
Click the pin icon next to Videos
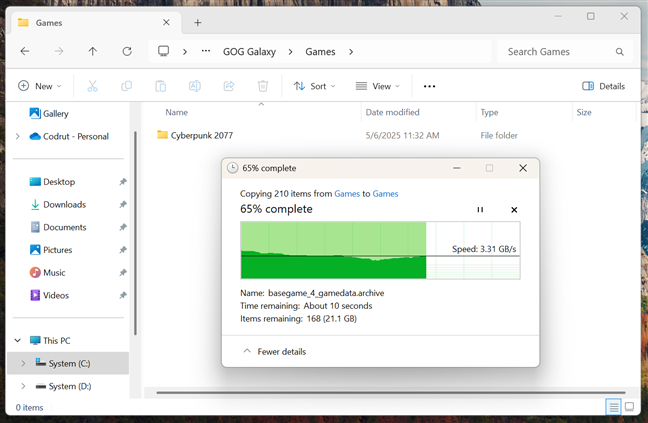pyautogui.click(x=123, y=295)
